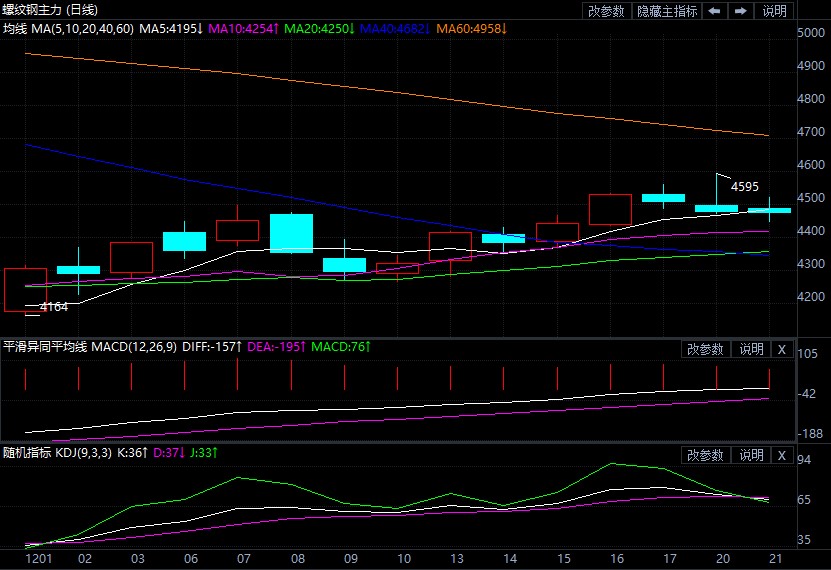
Task: Select the orange MA60:4958 label
Action: (x=472, y=29)
